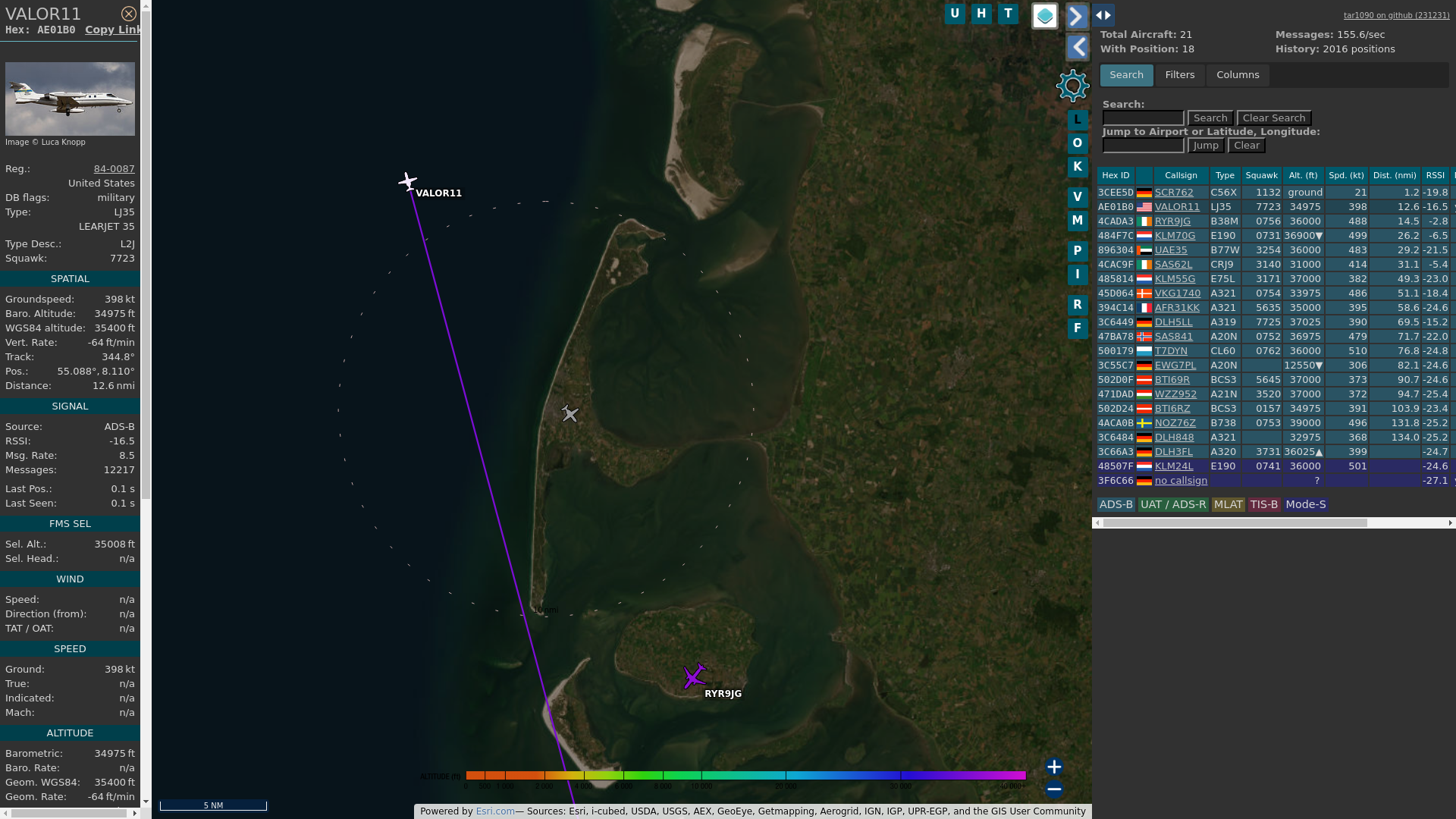Screen dimensions: 1456x819
Task: Click the R map button
Action: (x=1077, y=305)
